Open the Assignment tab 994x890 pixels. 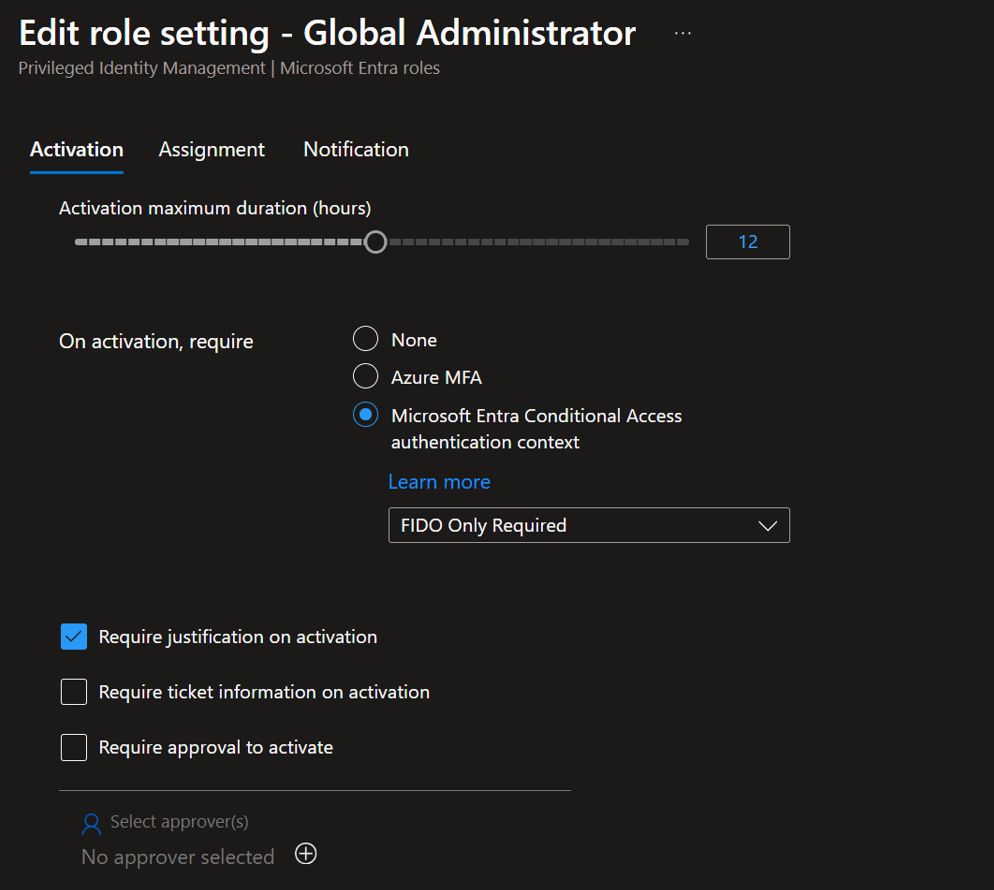point(212,150)
